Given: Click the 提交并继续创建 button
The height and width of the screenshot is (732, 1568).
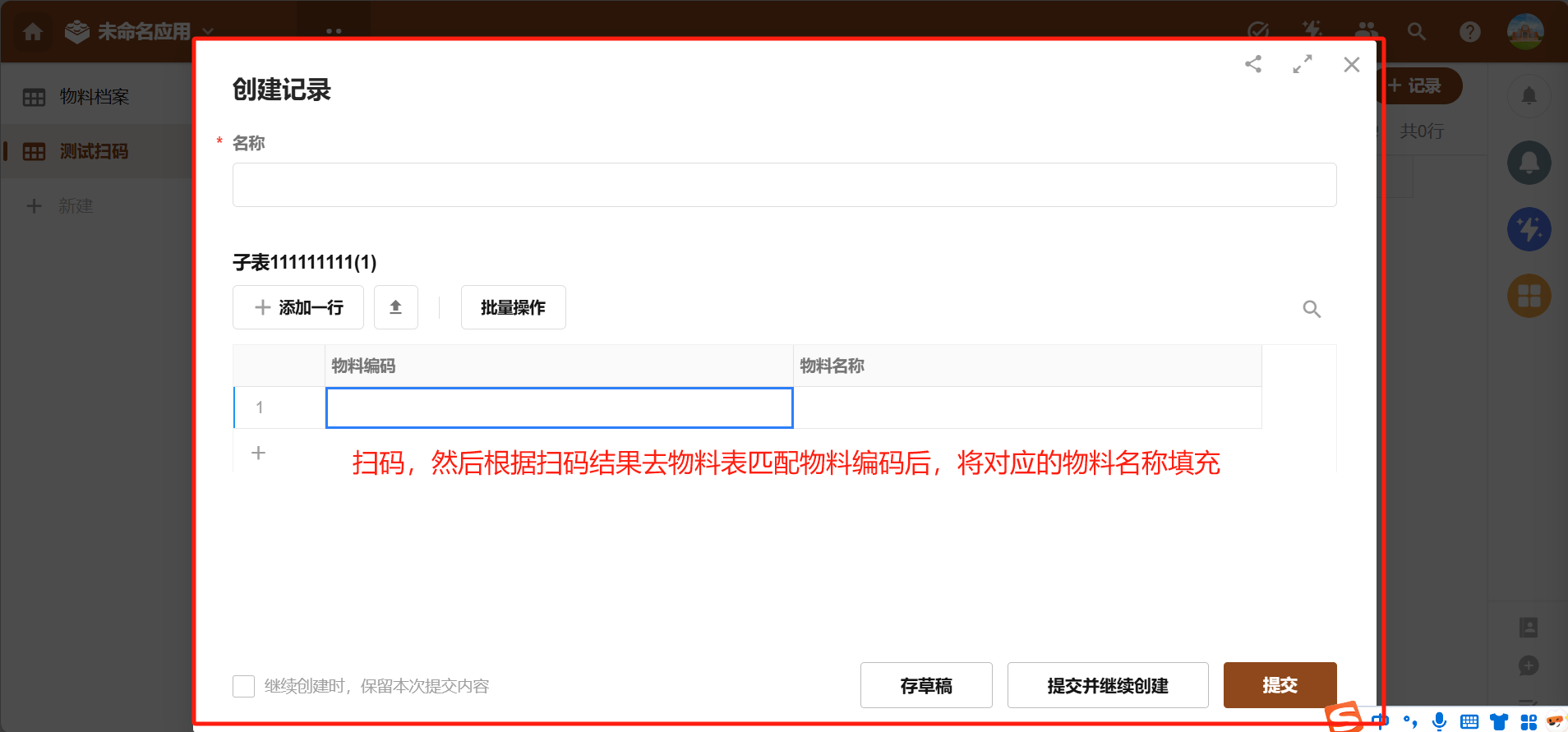Looking at the screenshot, I should 1108,685.
